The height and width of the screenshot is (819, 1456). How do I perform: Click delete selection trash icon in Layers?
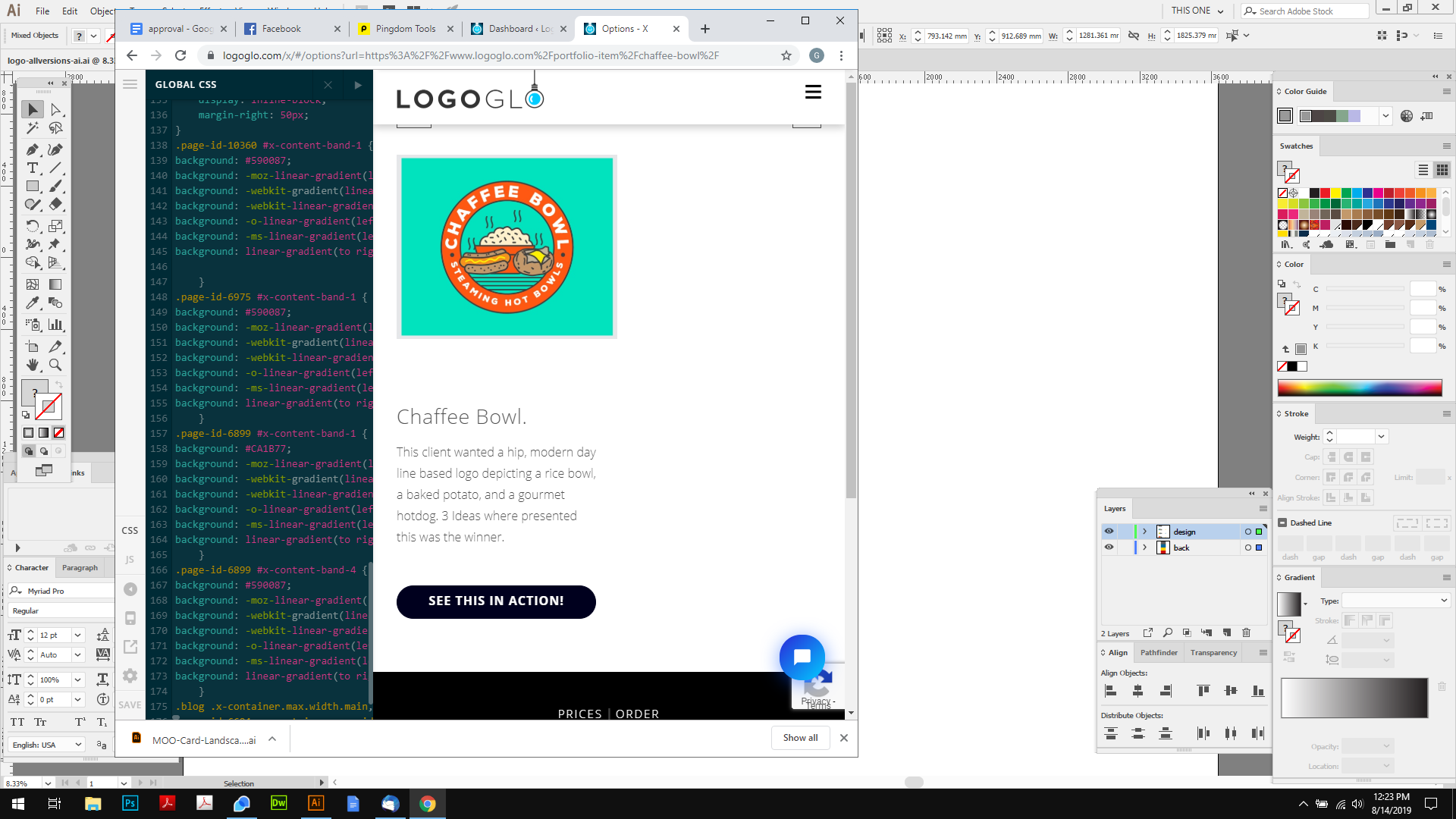pos(1246,632)
